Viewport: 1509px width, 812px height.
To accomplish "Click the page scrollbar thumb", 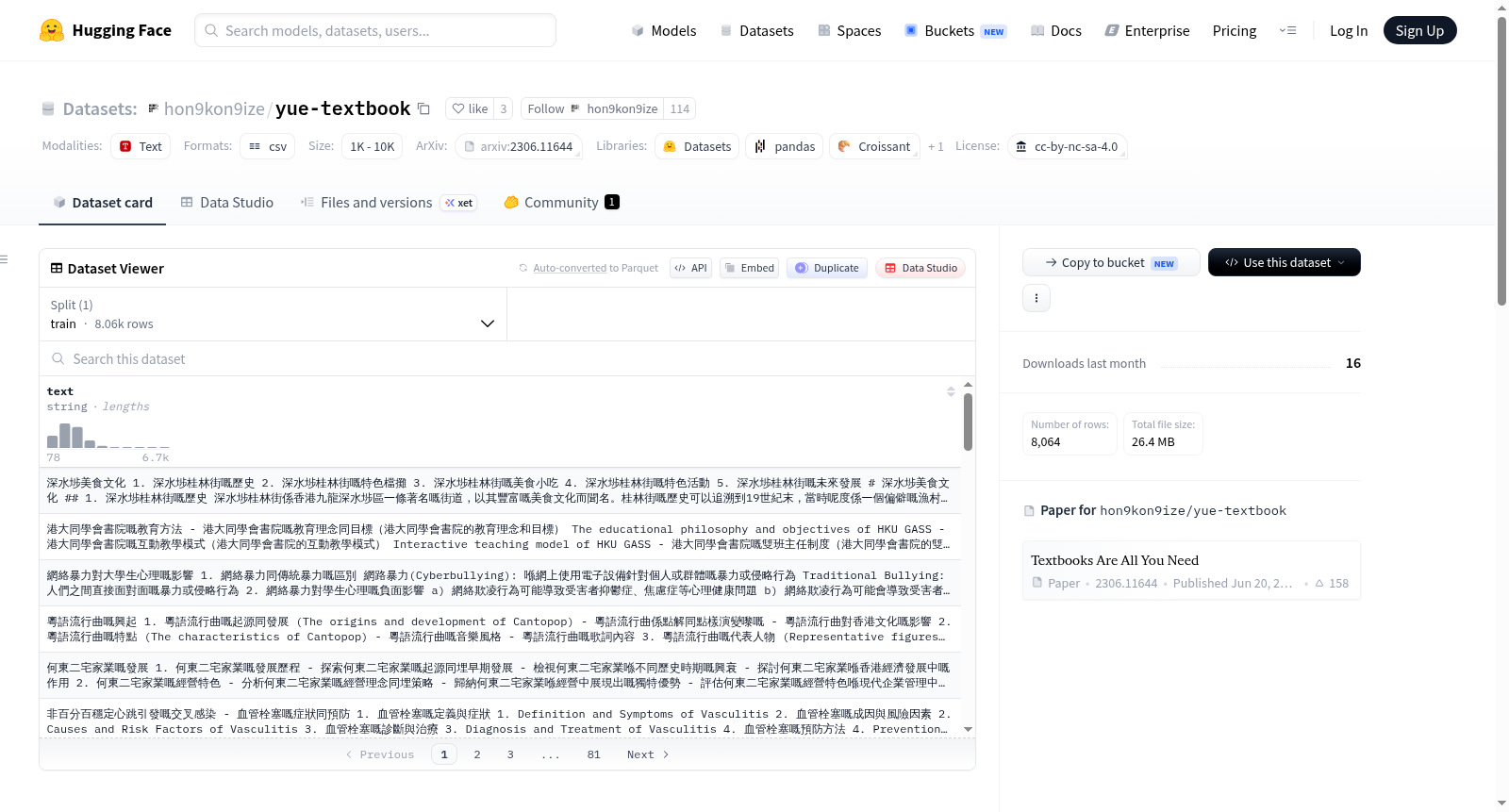I will tap(1501, 160).
